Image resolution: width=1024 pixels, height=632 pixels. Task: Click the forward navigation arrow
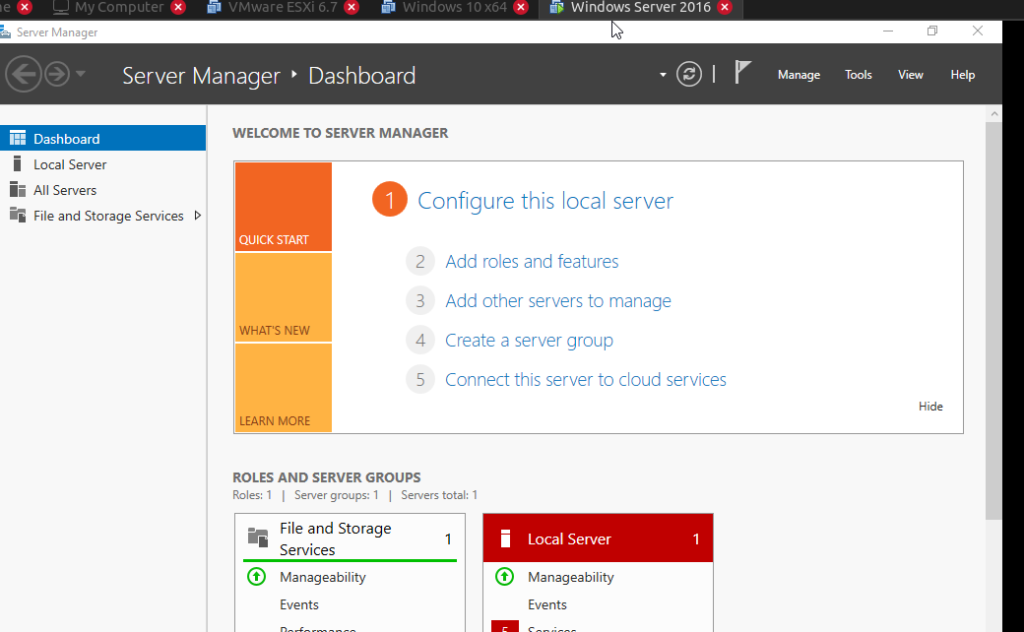(x=57, y=74)
